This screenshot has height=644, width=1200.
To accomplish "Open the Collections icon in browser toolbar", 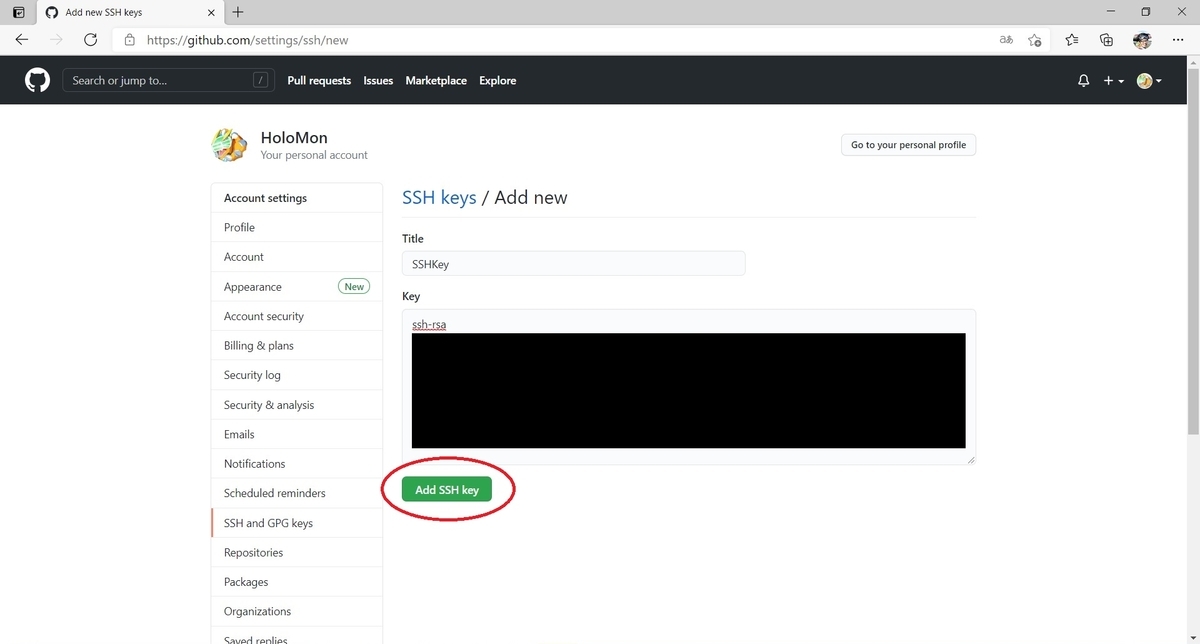I will click(1106, 40).
